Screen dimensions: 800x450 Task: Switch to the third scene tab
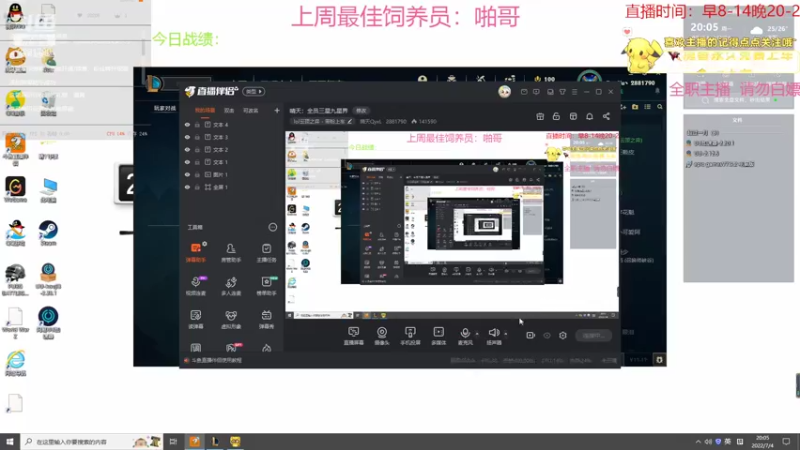250,110
